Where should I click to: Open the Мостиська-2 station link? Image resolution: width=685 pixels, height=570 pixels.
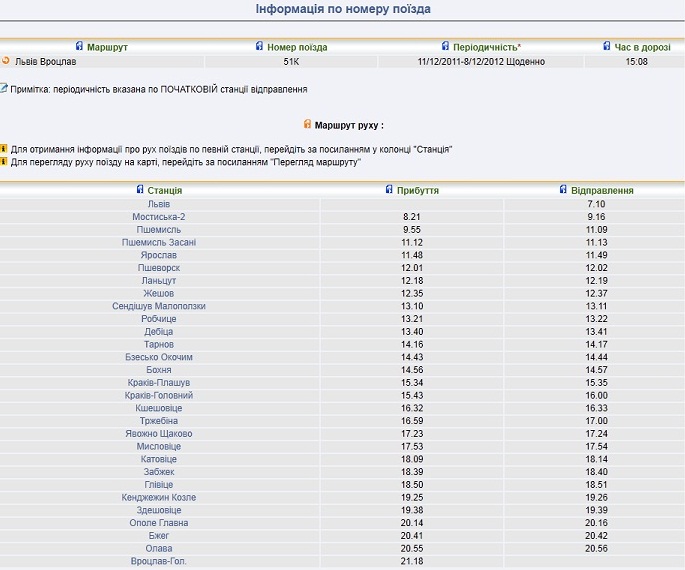159,217
